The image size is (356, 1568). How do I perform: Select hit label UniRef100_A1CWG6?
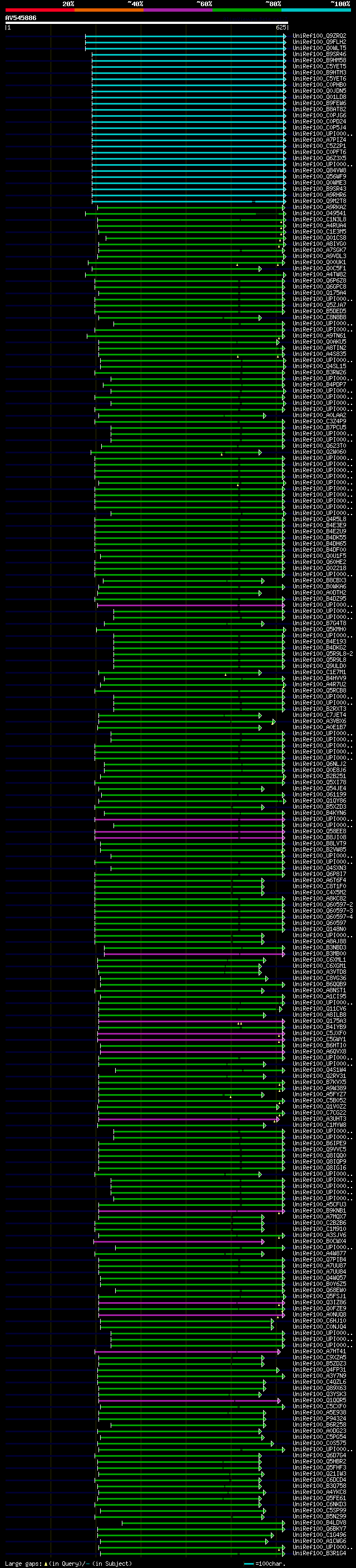[x=319, y=1541]
